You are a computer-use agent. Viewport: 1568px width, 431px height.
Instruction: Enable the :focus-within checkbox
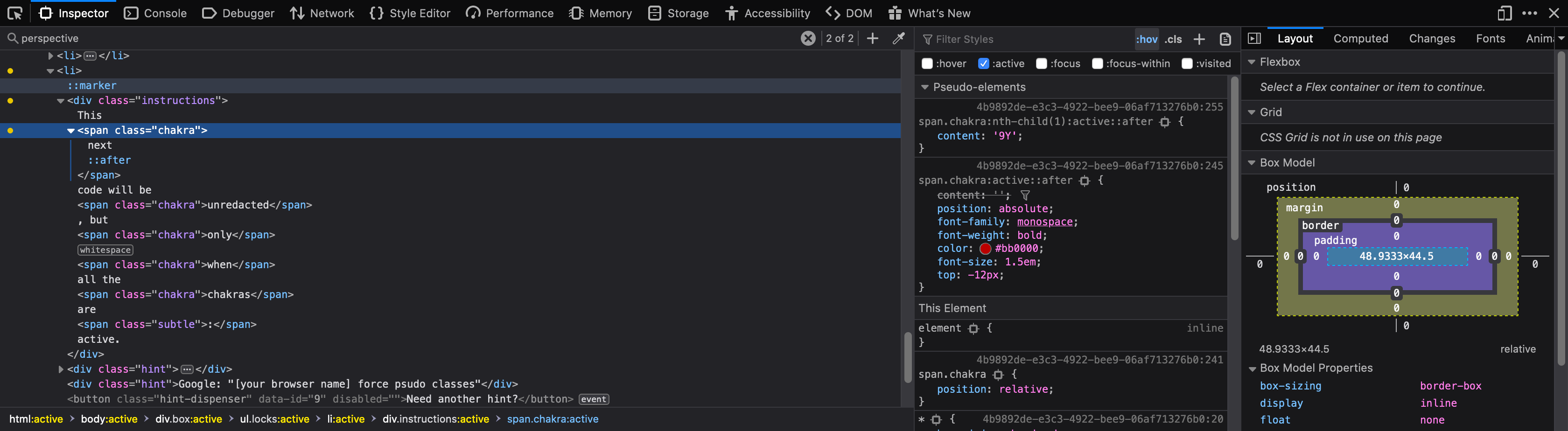1098,63
